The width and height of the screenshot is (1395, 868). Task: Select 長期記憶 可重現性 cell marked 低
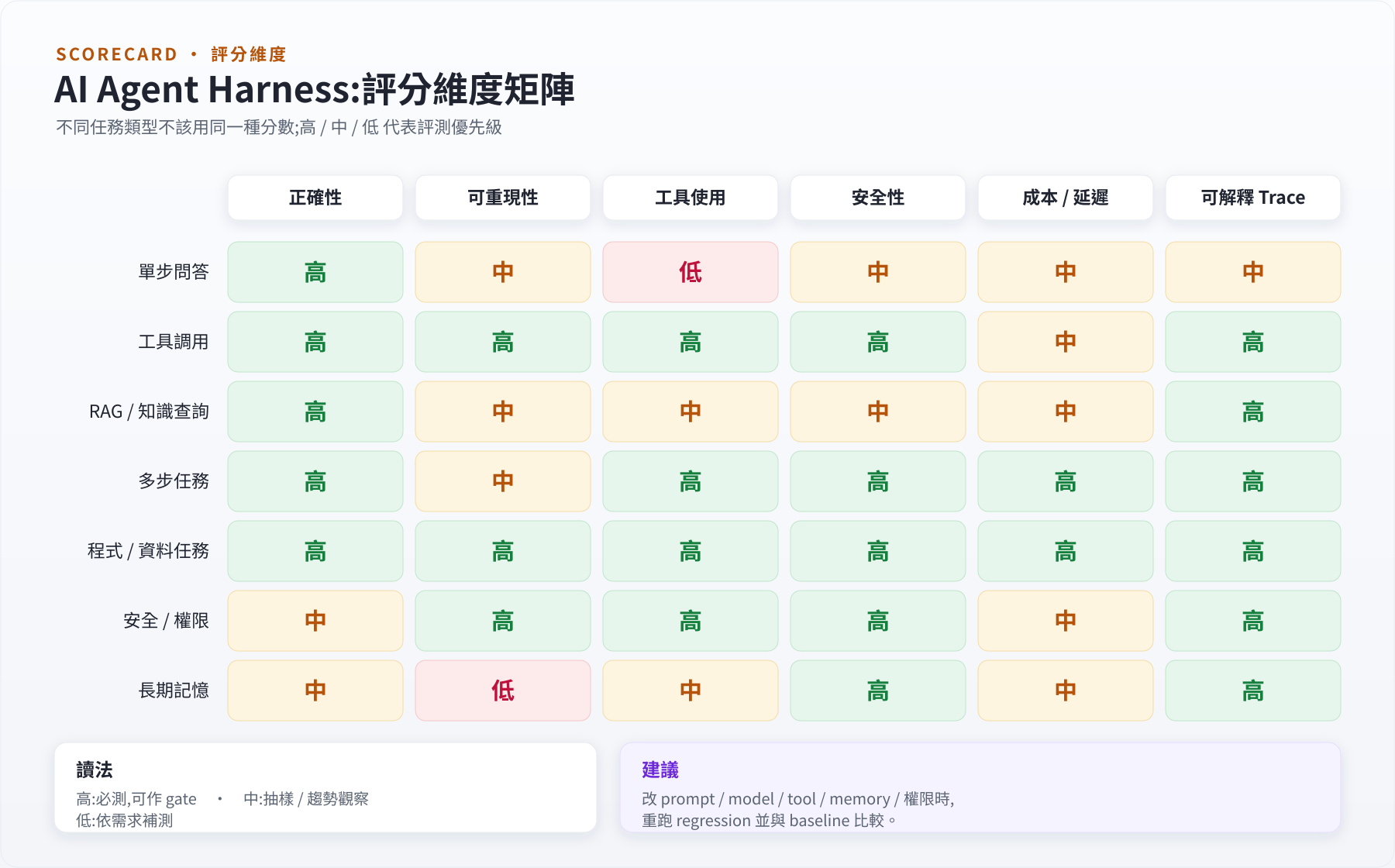point(503,691)
